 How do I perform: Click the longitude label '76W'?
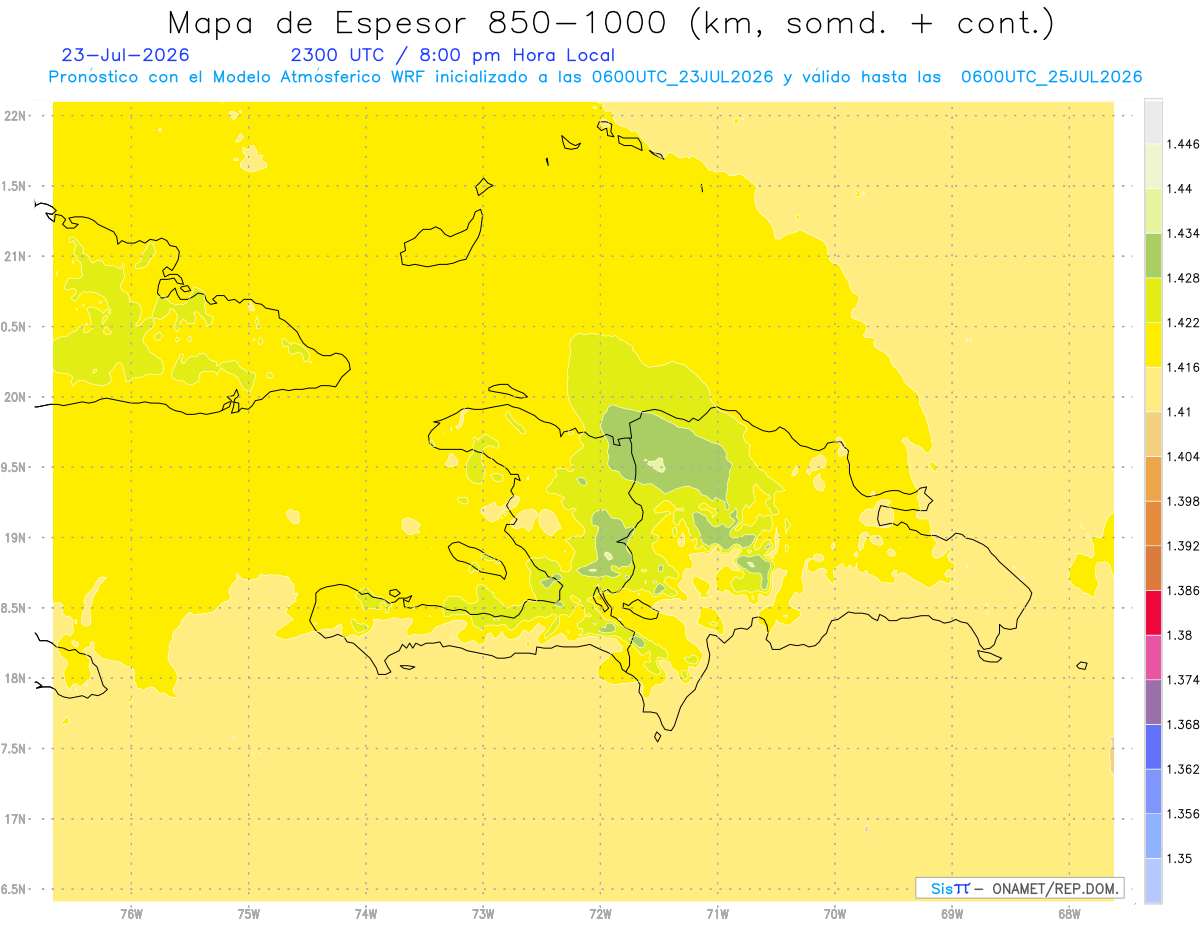click(131, 914)
